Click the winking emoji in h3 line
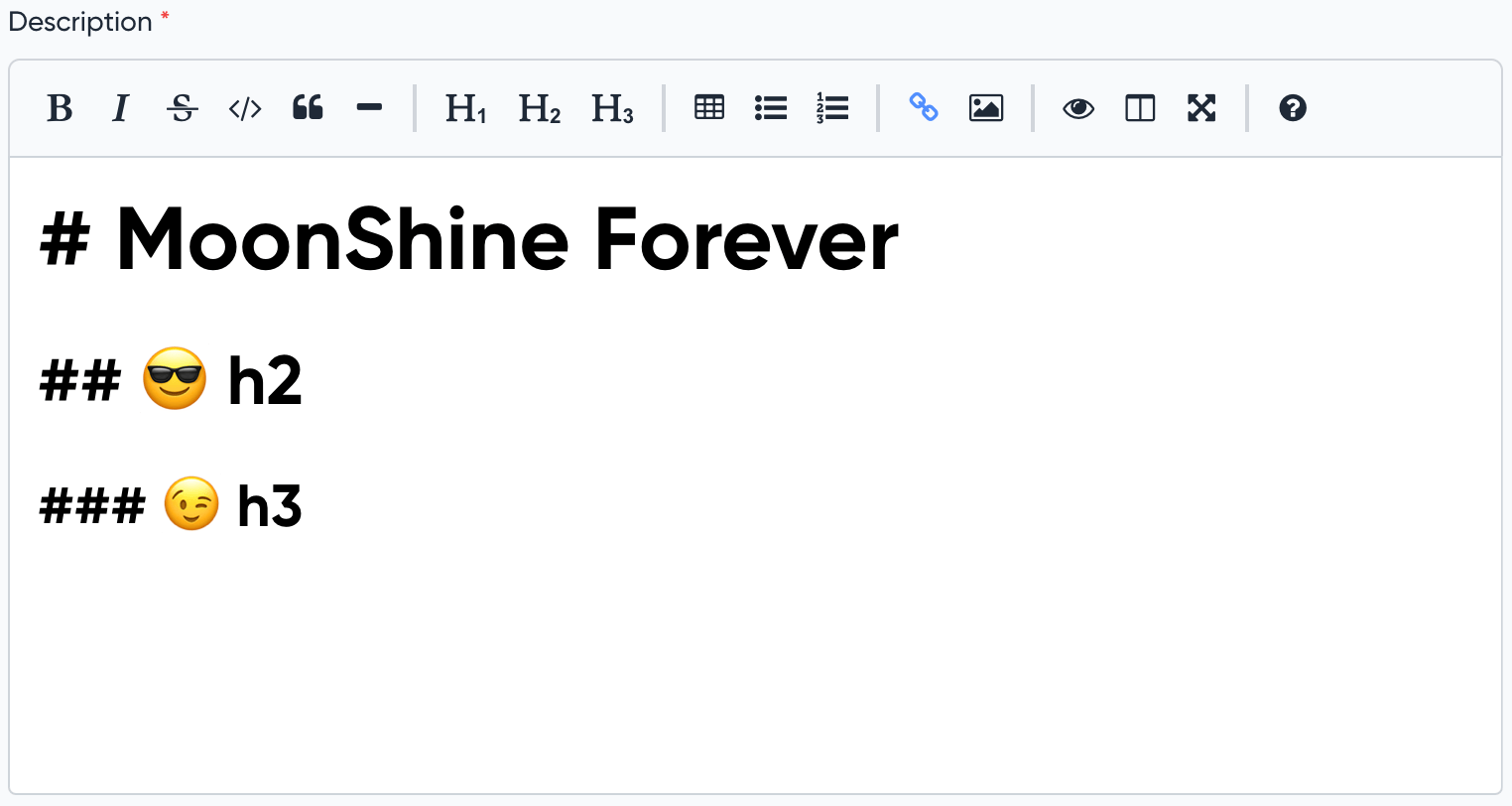1512x806 pixels. tap(190, 503)
